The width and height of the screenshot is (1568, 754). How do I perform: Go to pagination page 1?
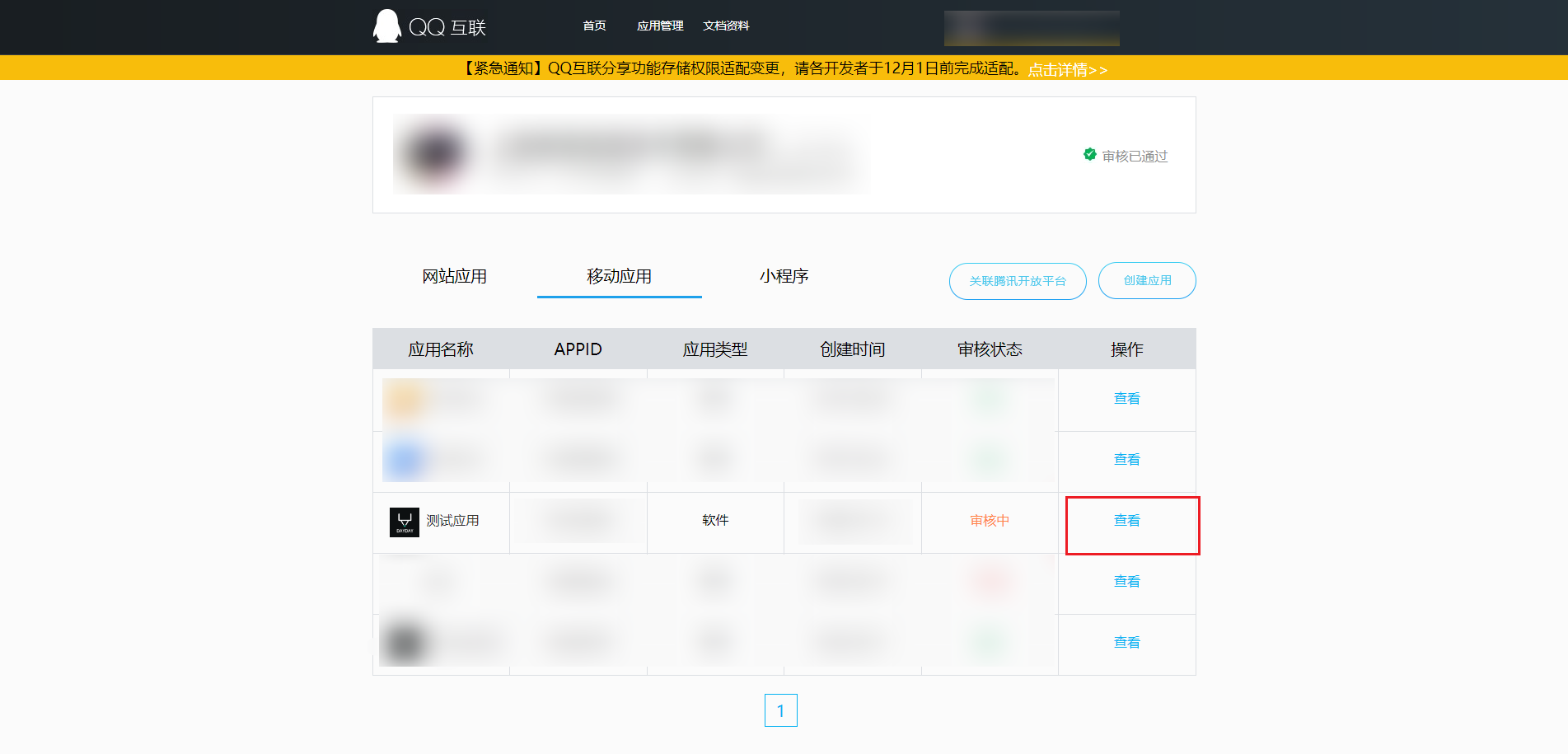[781, 710]
